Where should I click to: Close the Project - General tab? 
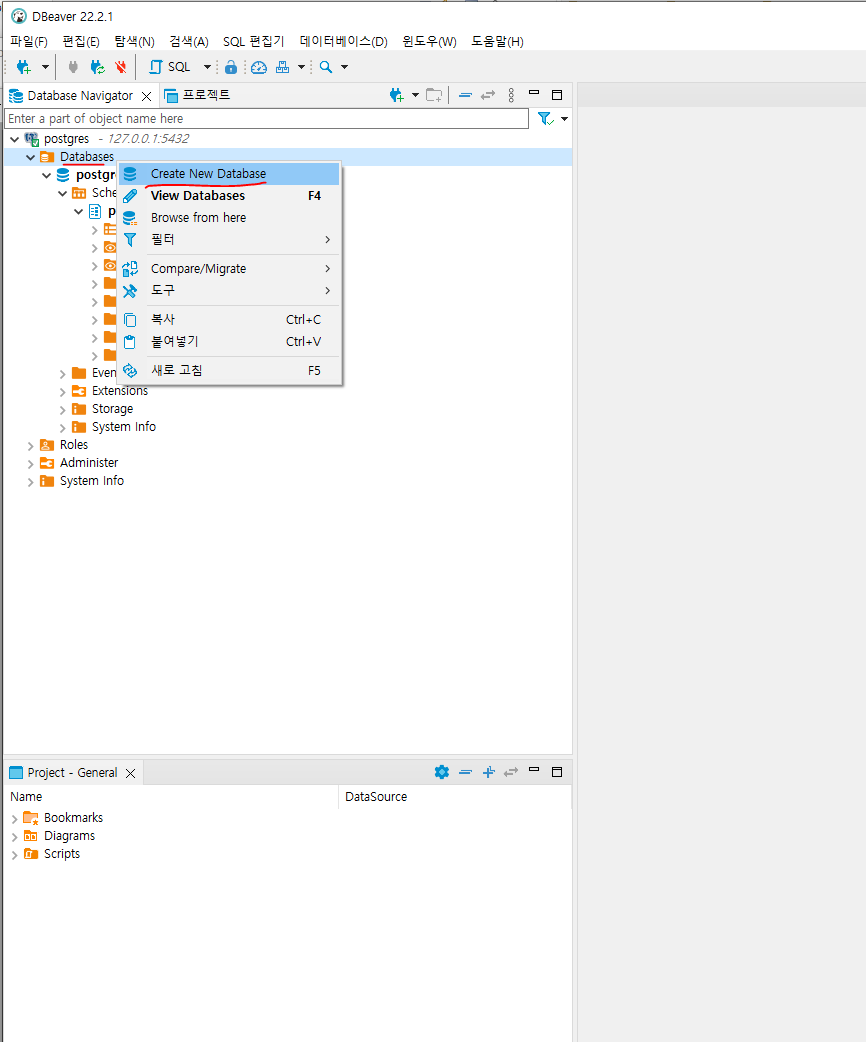click(x=131, y=774)
